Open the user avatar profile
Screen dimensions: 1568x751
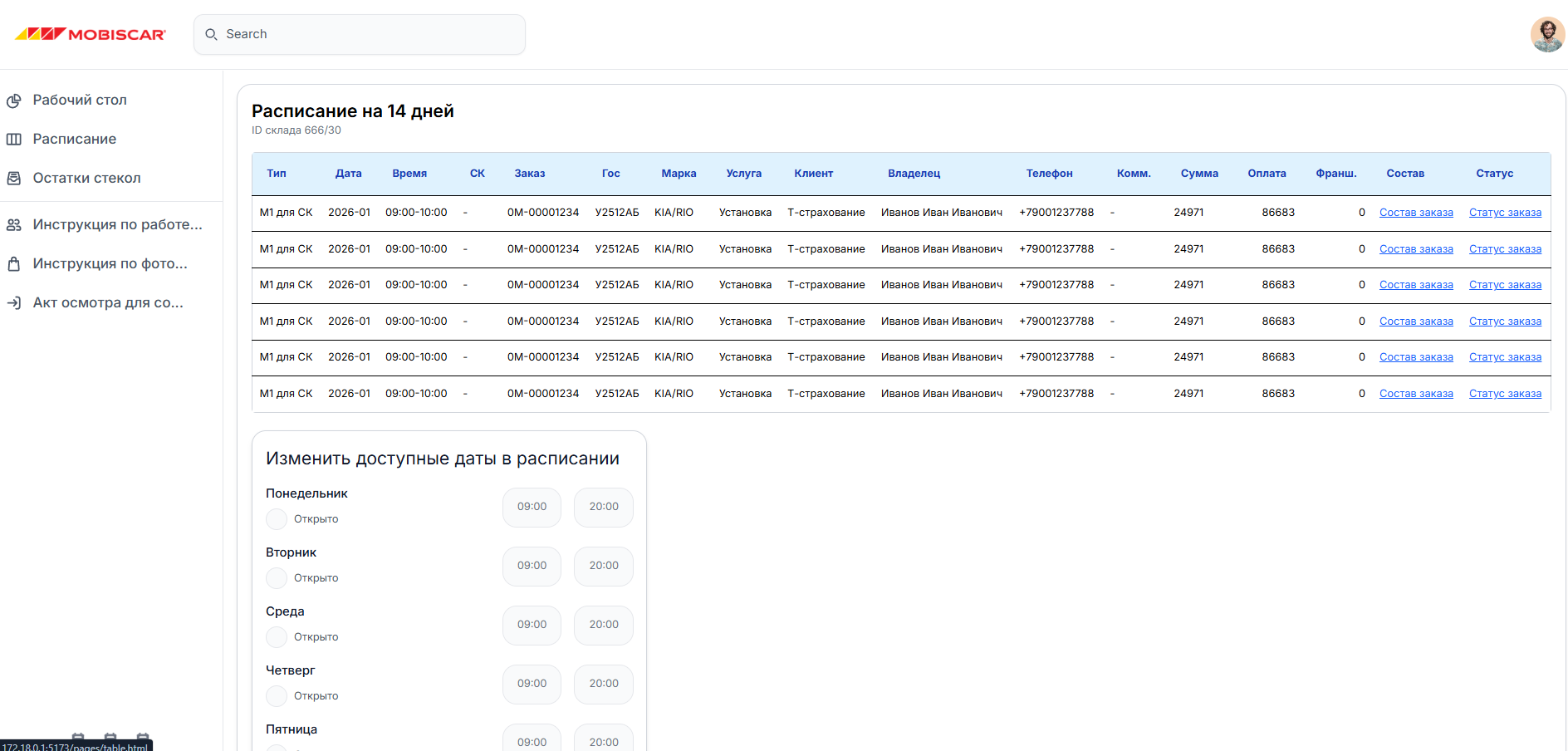pos(1548,34)
